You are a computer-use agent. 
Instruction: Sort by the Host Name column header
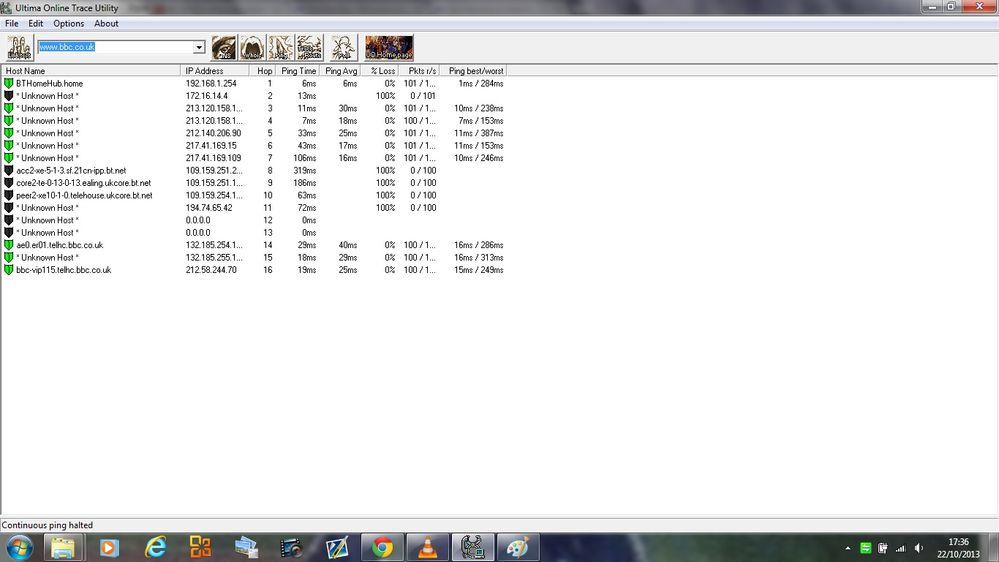pos(91,71)
